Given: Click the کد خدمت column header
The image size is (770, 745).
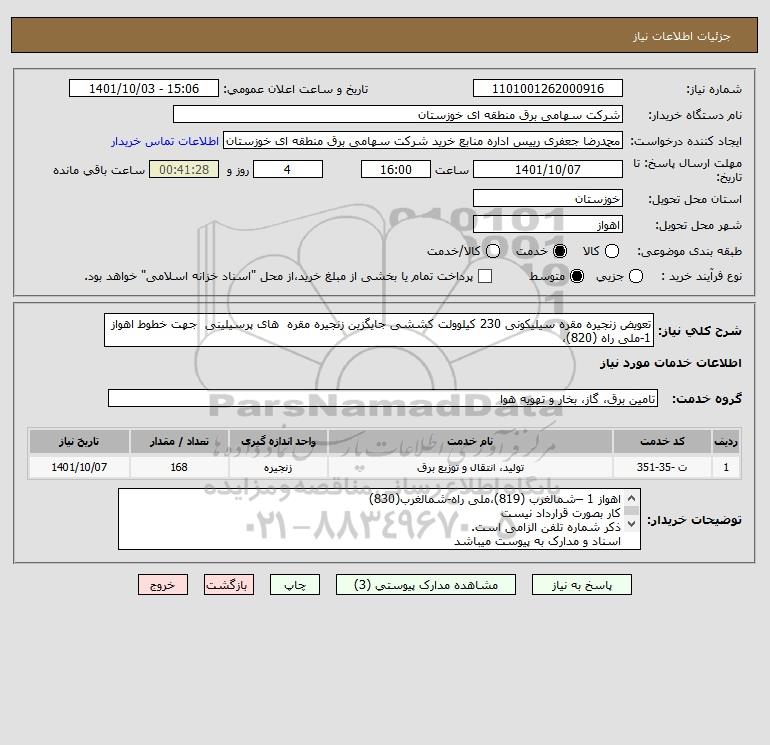Looking at the screenshot, I should tap(662, 441).
